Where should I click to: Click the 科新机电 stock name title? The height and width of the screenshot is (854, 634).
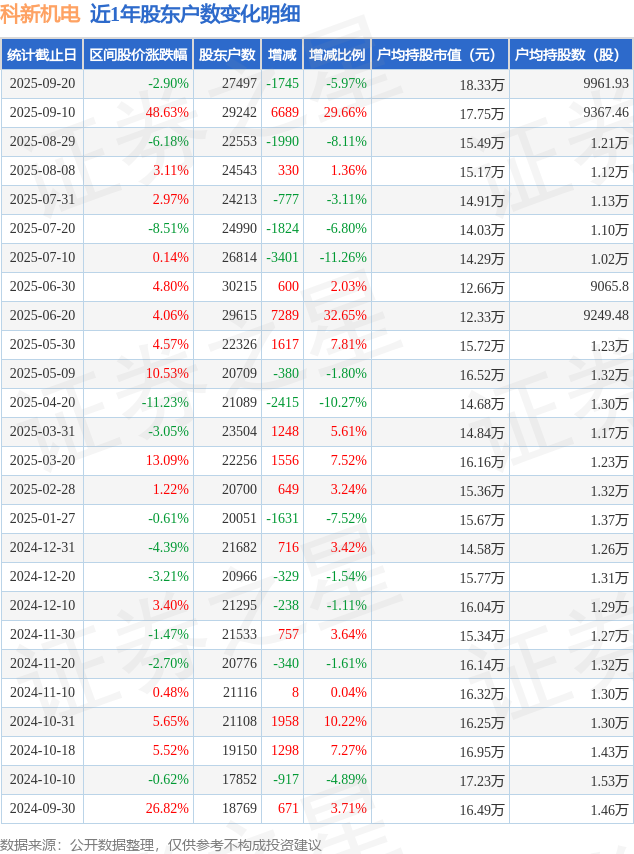click(40, 15)
